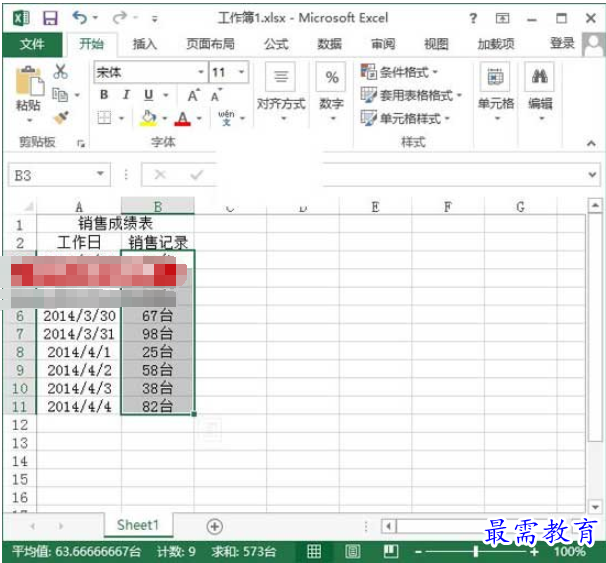606x563 pixels.
Task: Click the Excel application icon
Action: click(21, 18)
